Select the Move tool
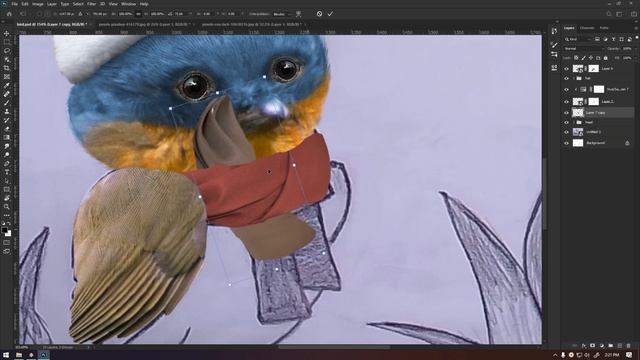Screen dimensions: 640x360 (x=7, y=33)
